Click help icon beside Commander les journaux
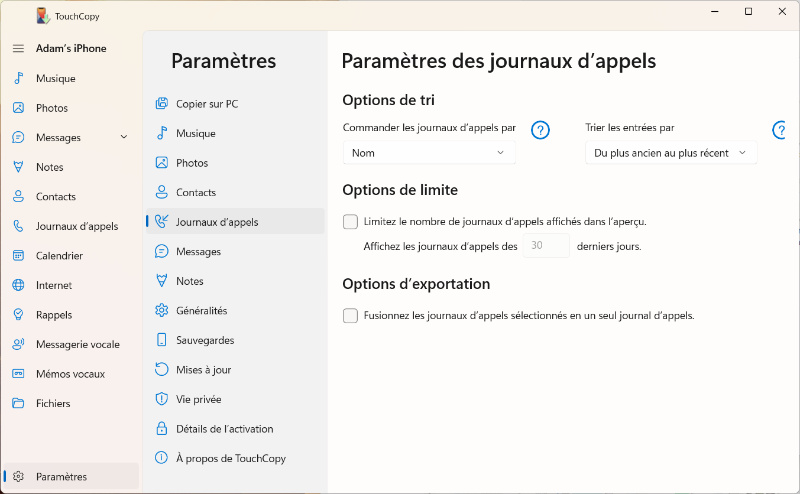The image size is (800, 494). pyautogui.click(x=540, y=130)
